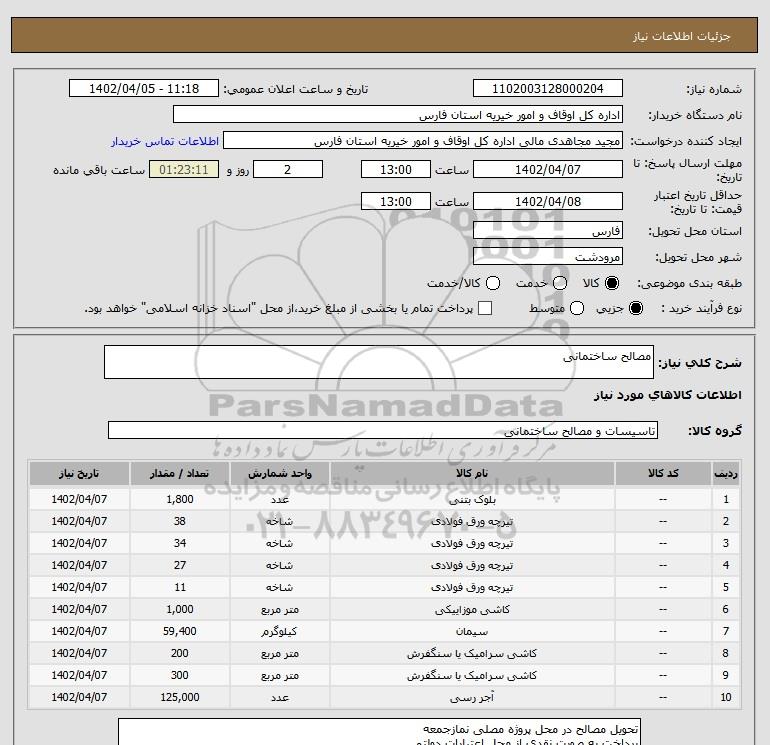Click the quantity 200 cell

click(180, 654)
